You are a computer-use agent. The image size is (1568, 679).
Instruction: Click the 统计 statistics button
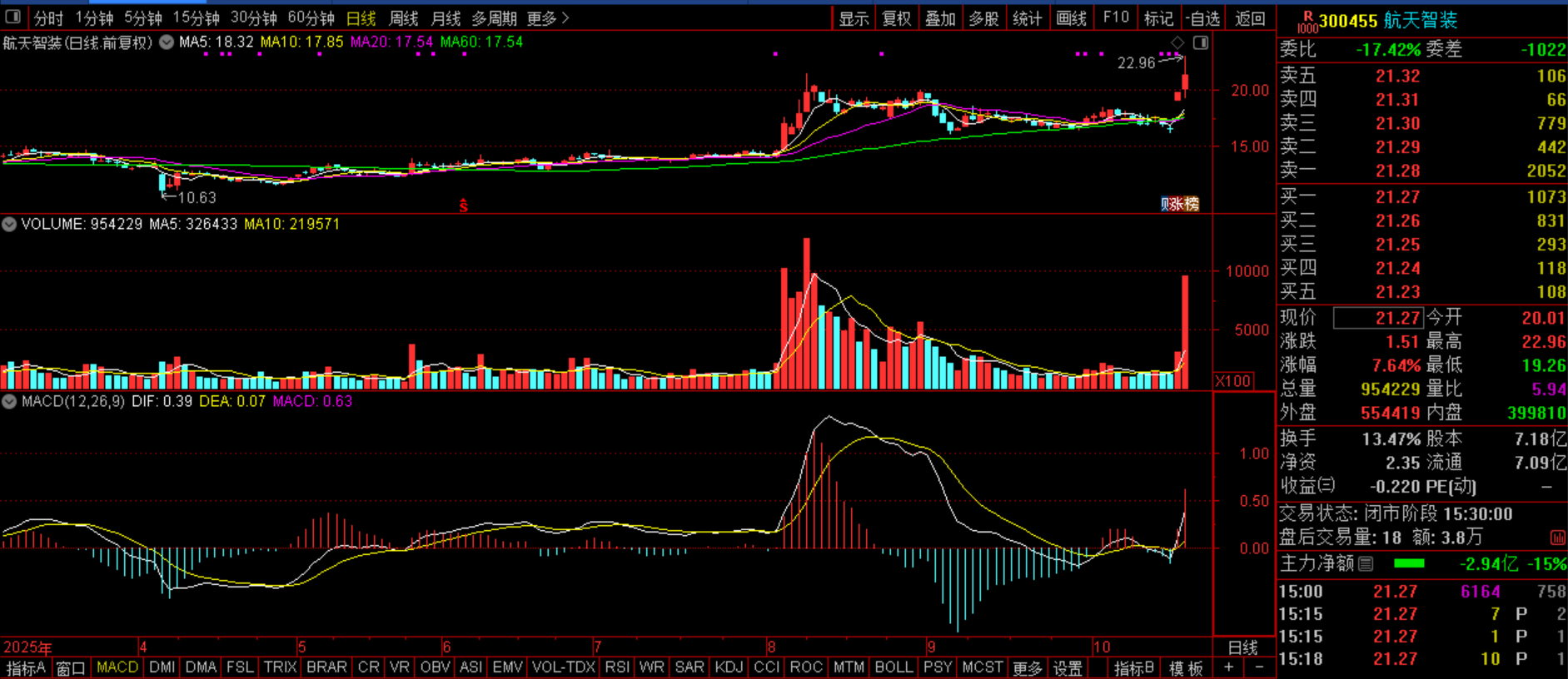click(1027, 17)
